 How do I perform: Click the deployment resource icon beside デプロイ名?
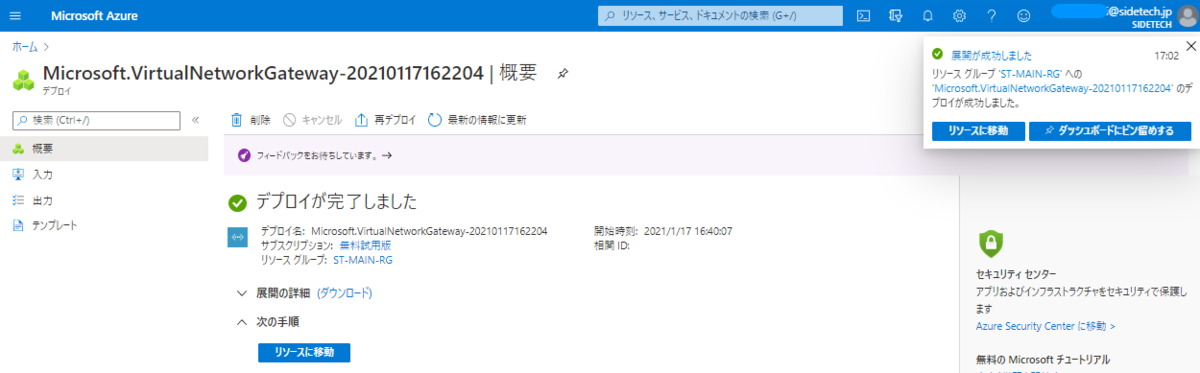[237, 238]
